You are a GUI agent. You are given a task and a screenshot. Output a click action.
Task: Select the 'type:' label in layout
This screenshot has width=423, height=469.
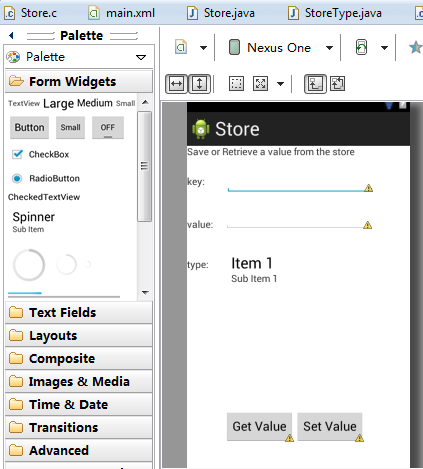click(198, 265)
